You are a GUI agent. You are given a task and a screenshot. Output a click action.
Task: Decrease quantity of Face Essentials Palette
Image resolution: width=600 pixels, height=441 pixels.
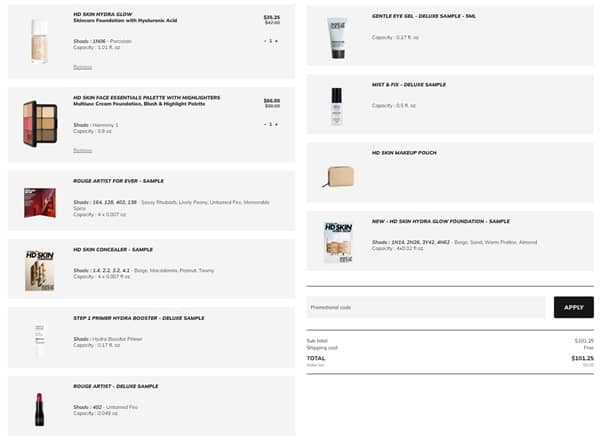265,124
